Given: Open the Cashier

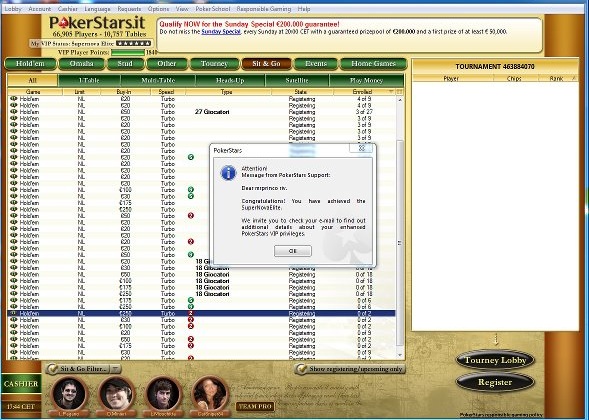Looking at the screenshot, I should point(21,384).
